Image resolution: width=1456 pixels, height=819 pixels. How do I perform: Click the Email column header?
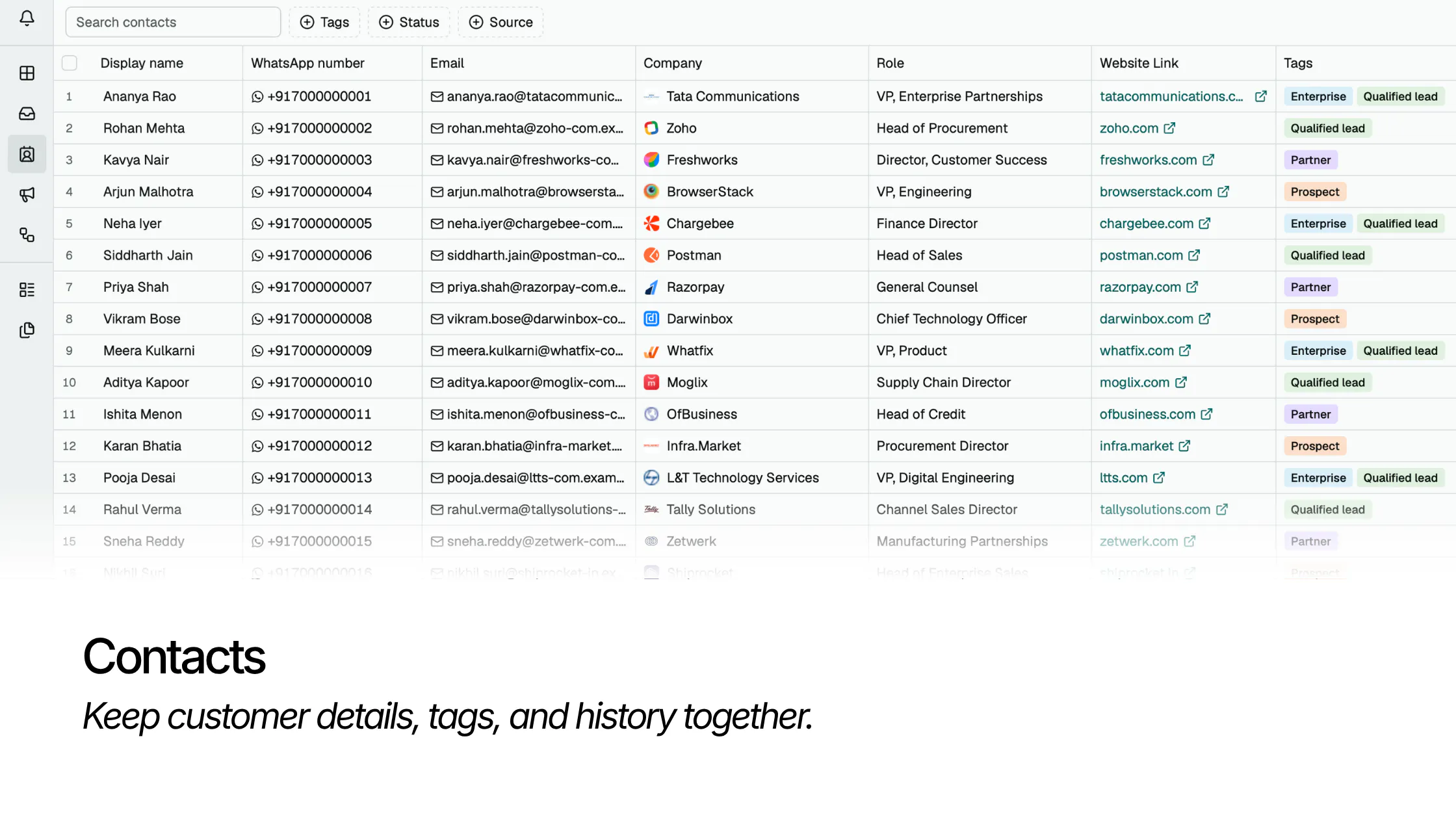pos(447,63)
